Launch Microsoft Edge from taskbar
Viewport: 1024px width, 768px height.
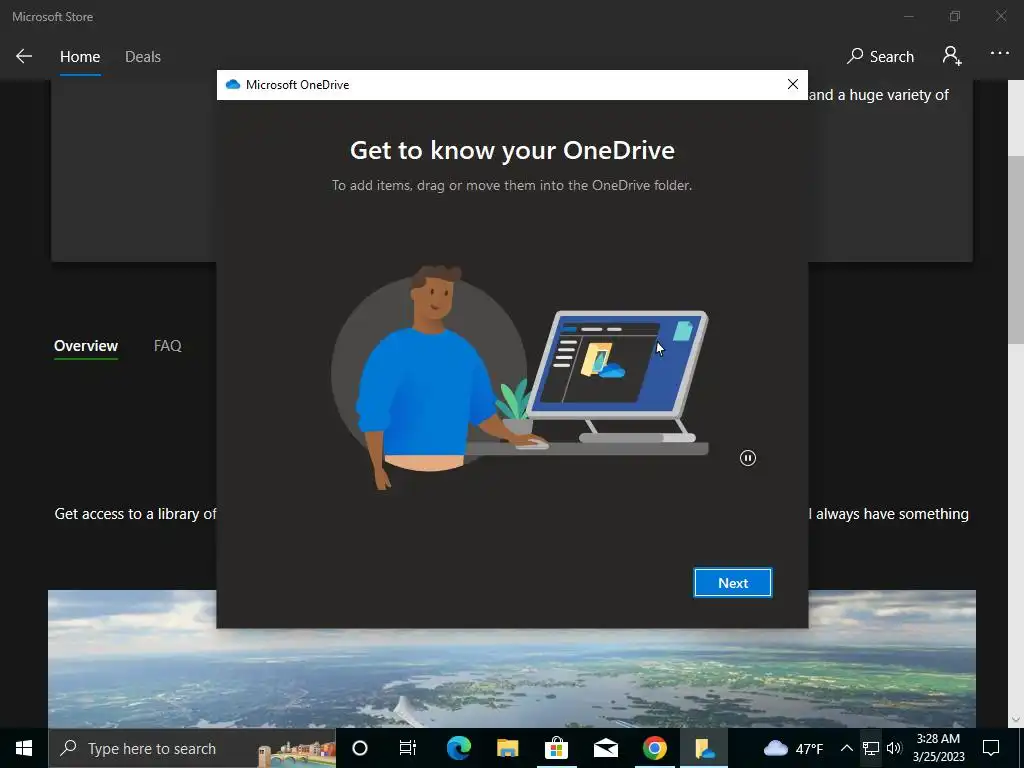pos(459,748)
